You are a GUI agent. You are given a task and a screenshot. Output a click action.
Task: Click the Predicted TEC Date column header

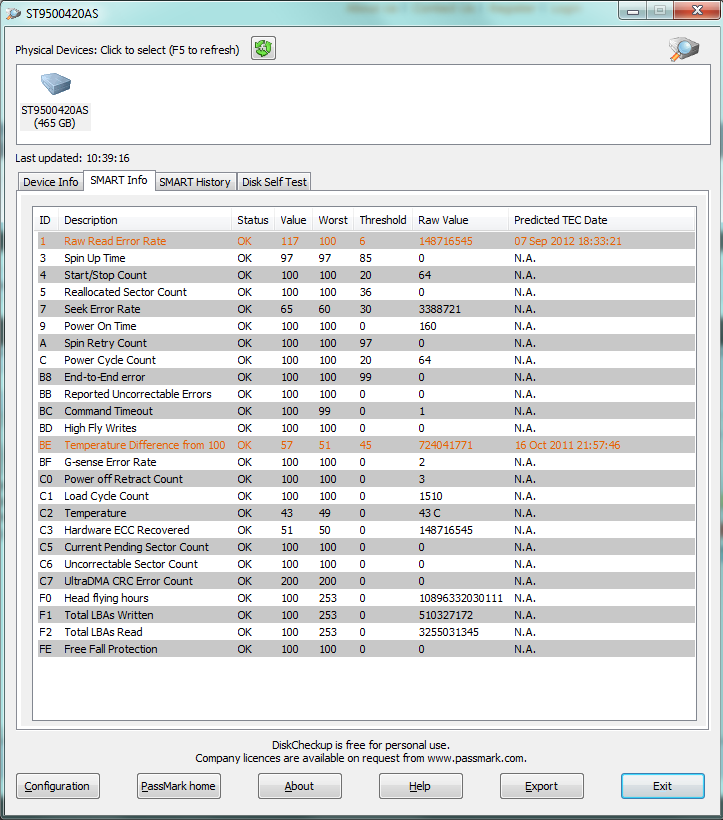coord(601,220)
